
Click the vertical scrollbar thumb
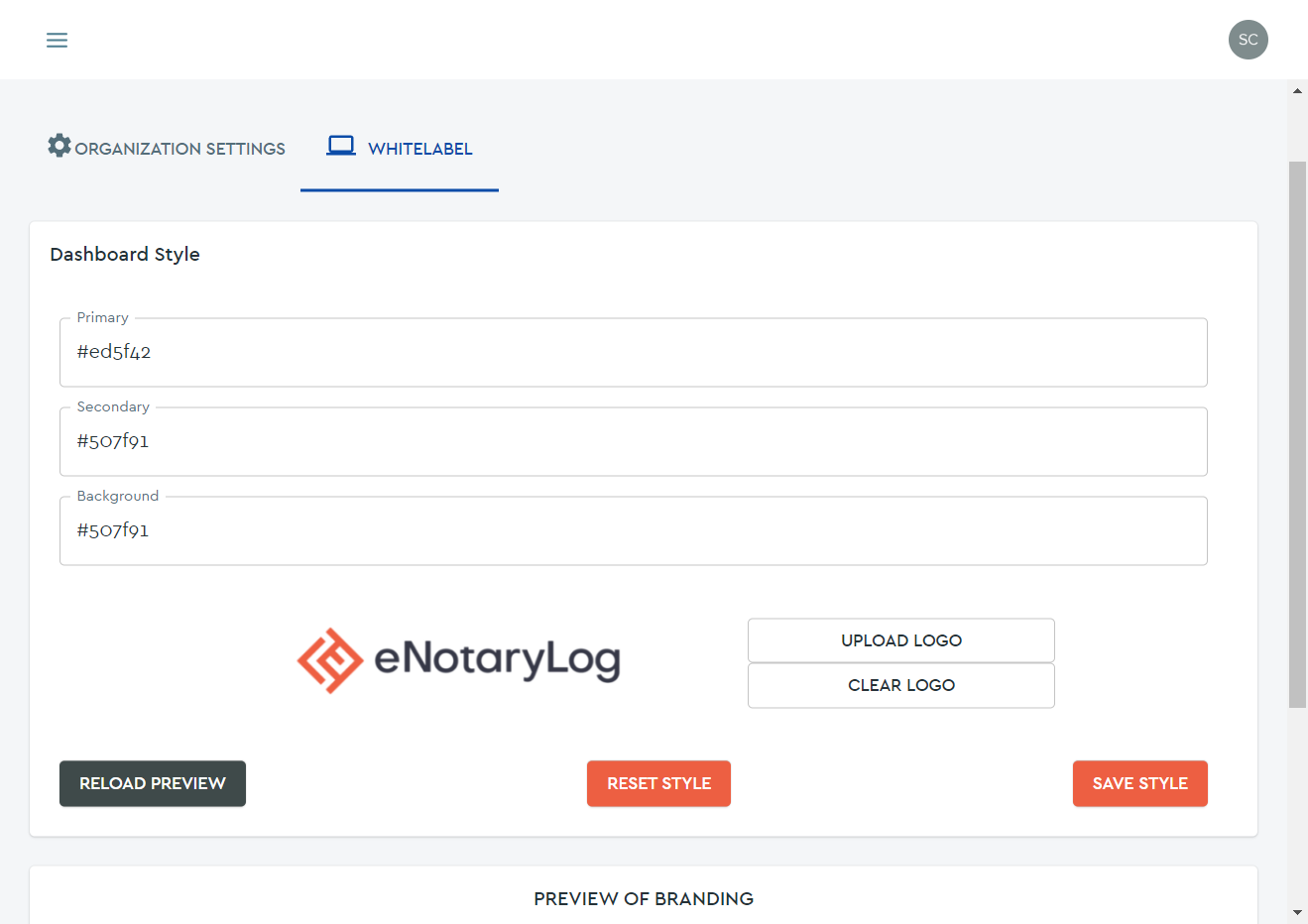tap(1297, 434)
